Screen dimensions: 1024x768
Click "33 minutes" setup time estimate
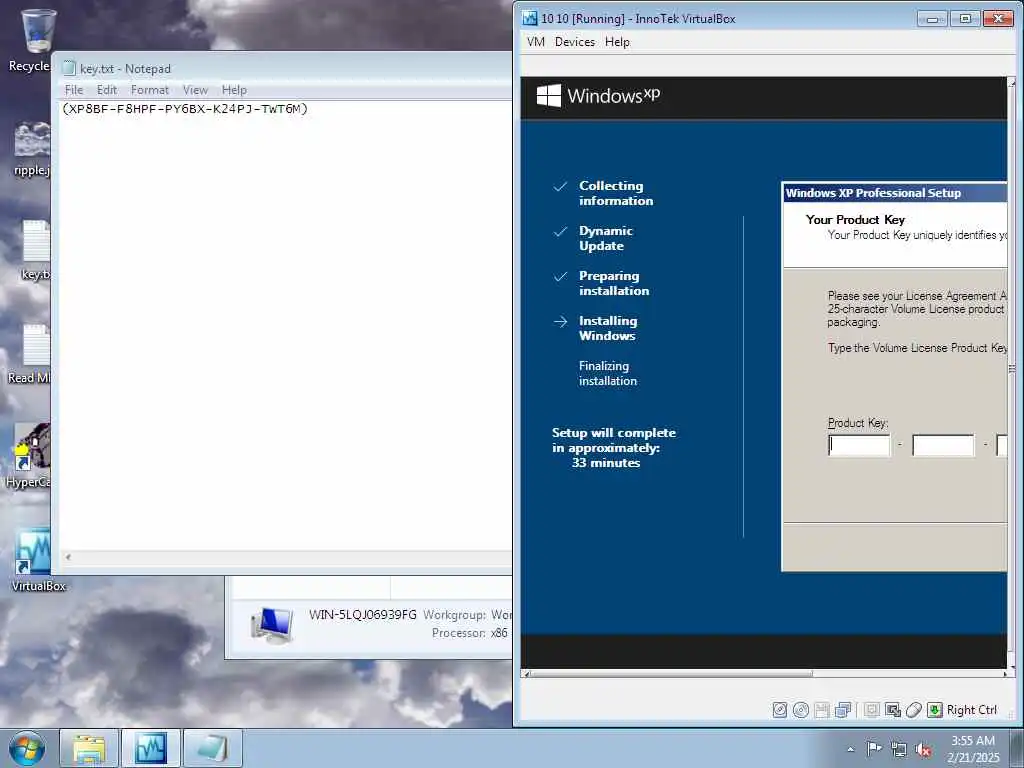(x=606, y=463)
